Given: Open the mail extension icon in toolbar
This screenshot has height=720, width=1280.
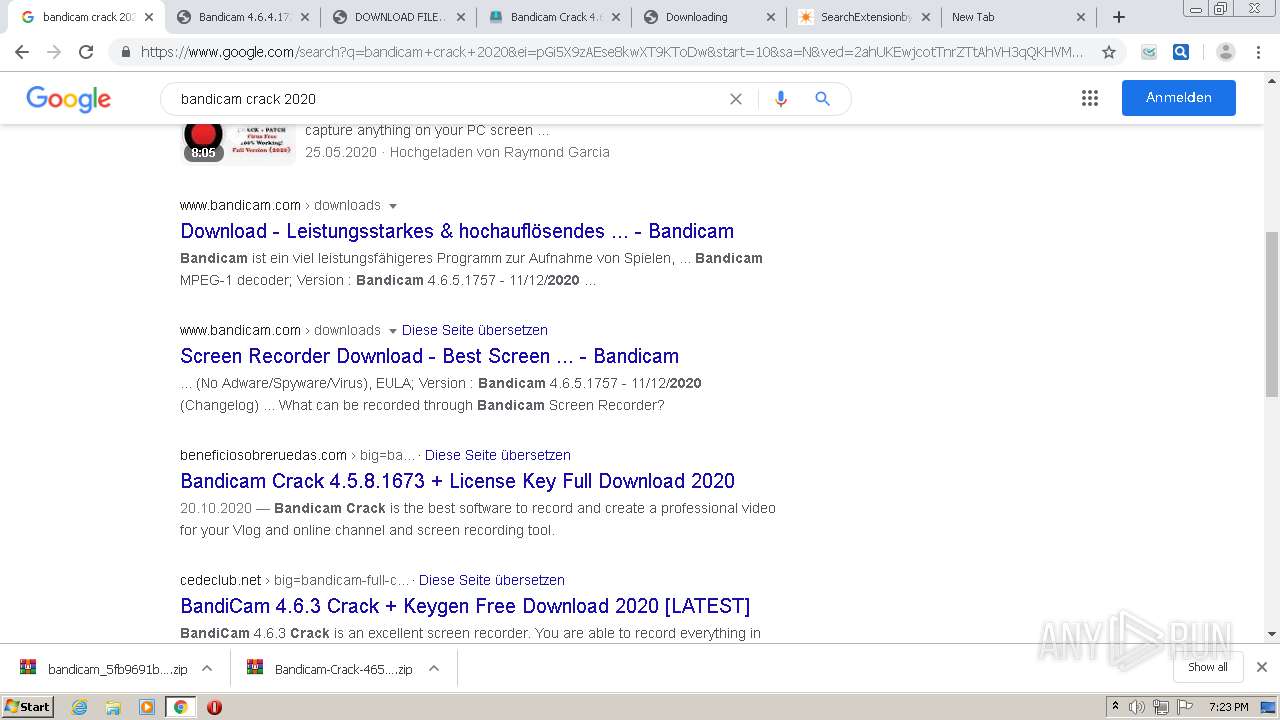Looking at the screenshot, I should (1149, 52).
